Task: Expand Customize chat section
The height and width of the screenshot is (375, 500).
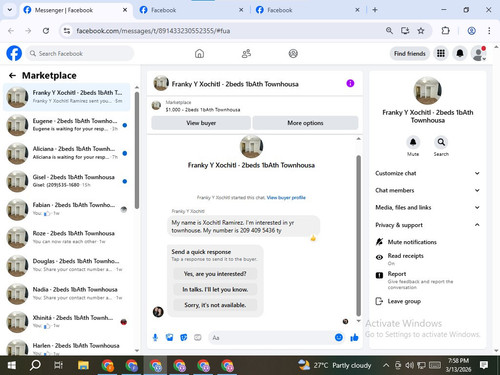Action: [x=428, y=173]
